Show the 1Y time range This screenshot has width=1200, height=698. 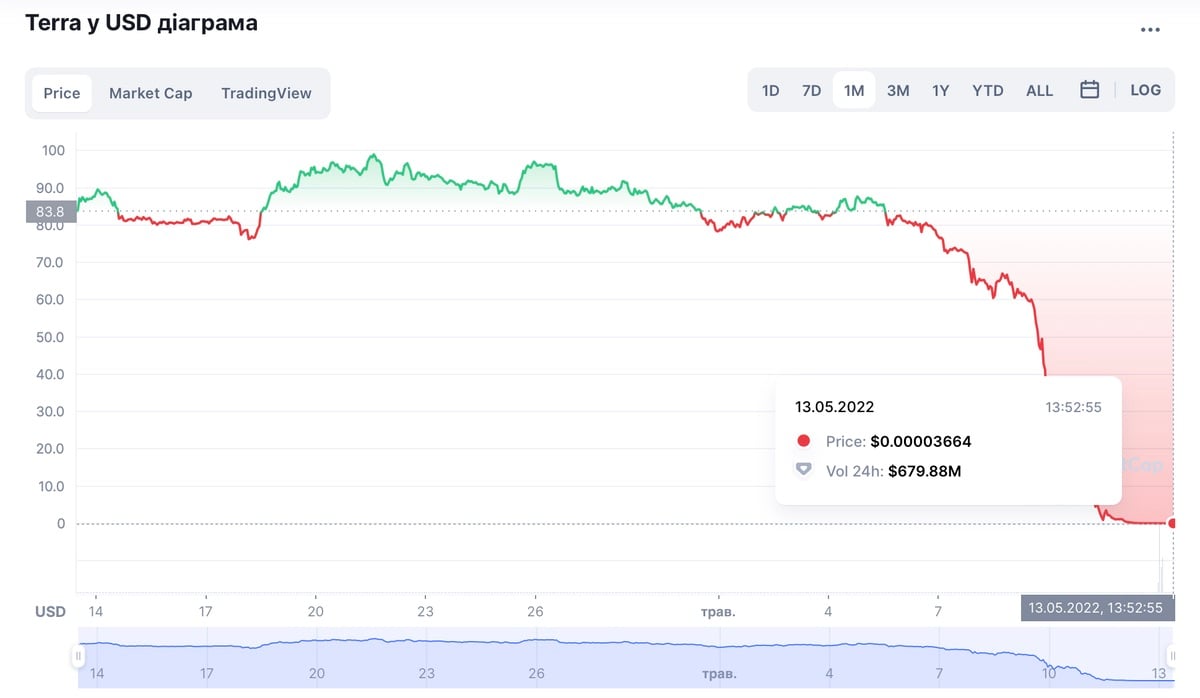point(941,90)
